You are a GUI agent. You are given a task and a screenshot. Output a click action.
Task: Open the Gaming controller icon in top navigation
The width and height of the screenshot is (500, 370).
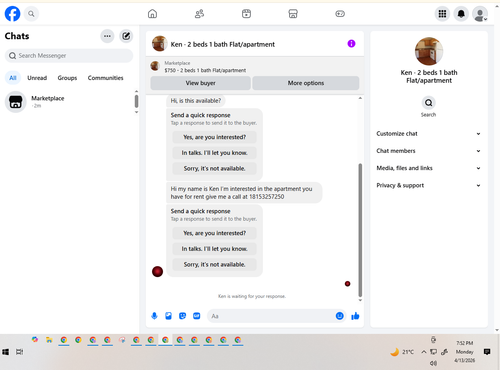point(340,14)
